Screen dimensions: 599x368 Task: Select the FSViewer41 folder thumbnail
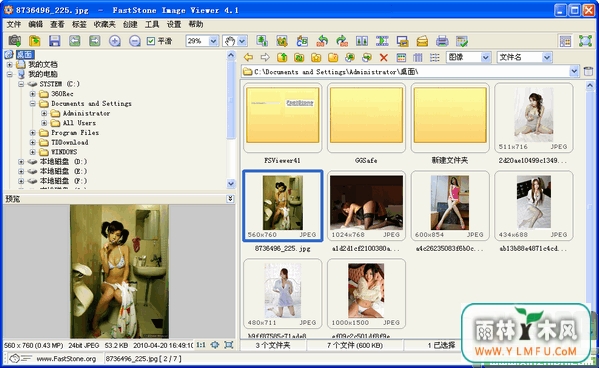pyautogui.click(x=282, y=118)
